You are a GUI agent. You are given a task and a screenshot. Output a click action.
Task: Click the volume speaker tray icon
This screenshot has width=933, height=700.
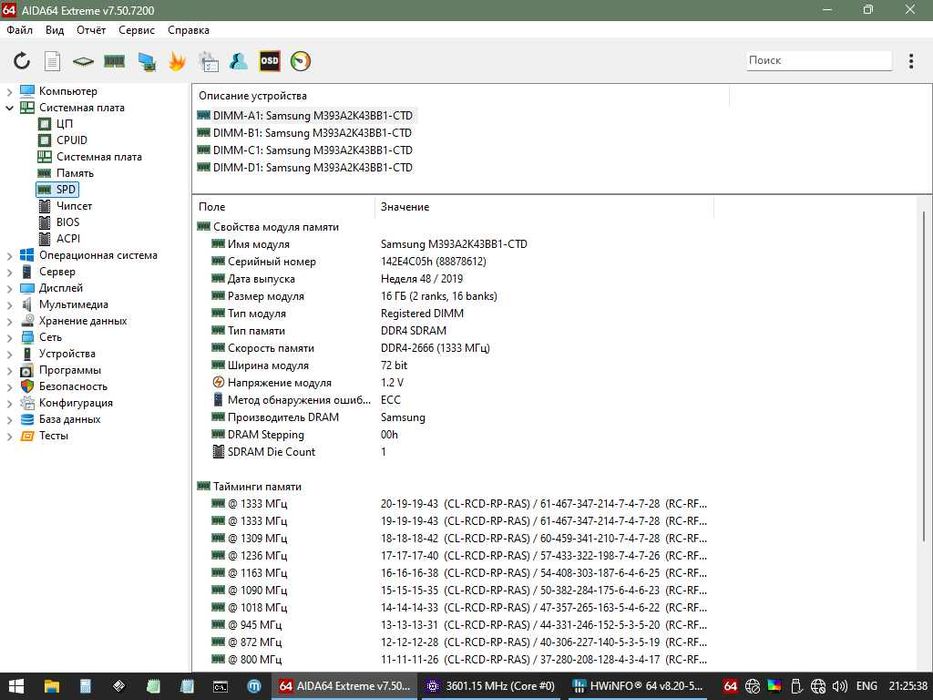840,686
